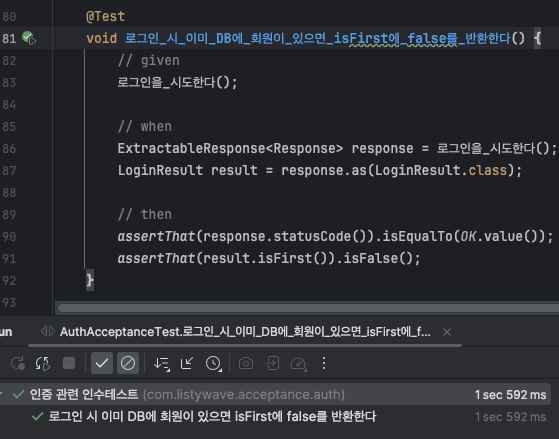Image resolution: width=559 pixels, height=439 pixels.
Task: Click the camera dump threads icon
Action: point(246,363)
